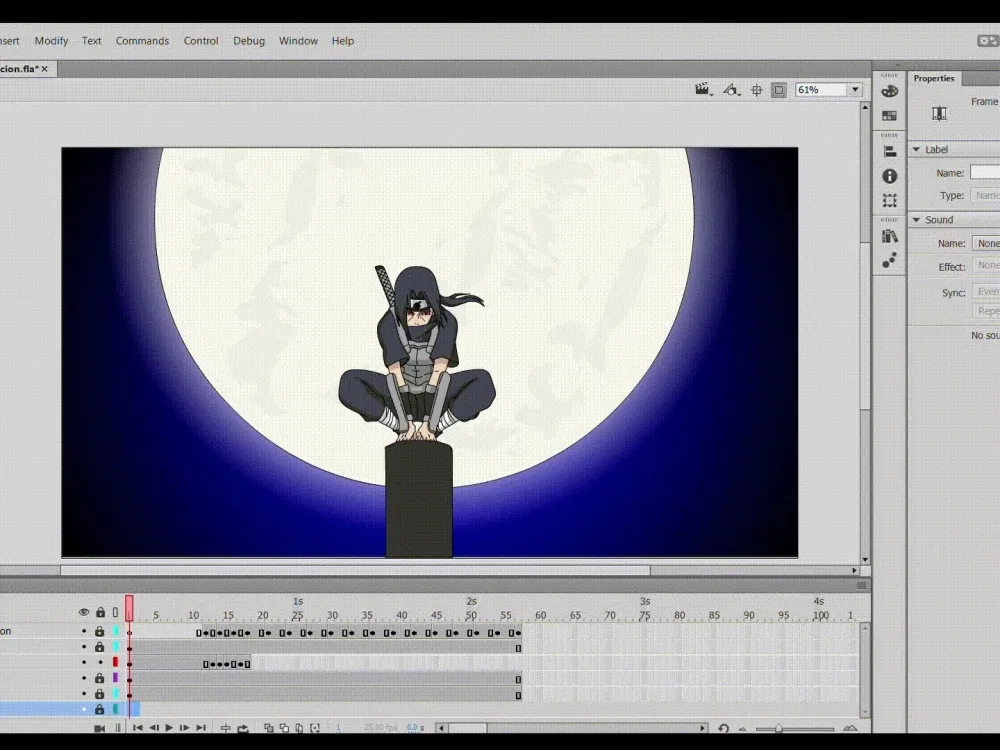The height and width of the screenshot is (750, 1000).
Task: Zoom in timeline with large mountains icon
Action: coord(850,728)
